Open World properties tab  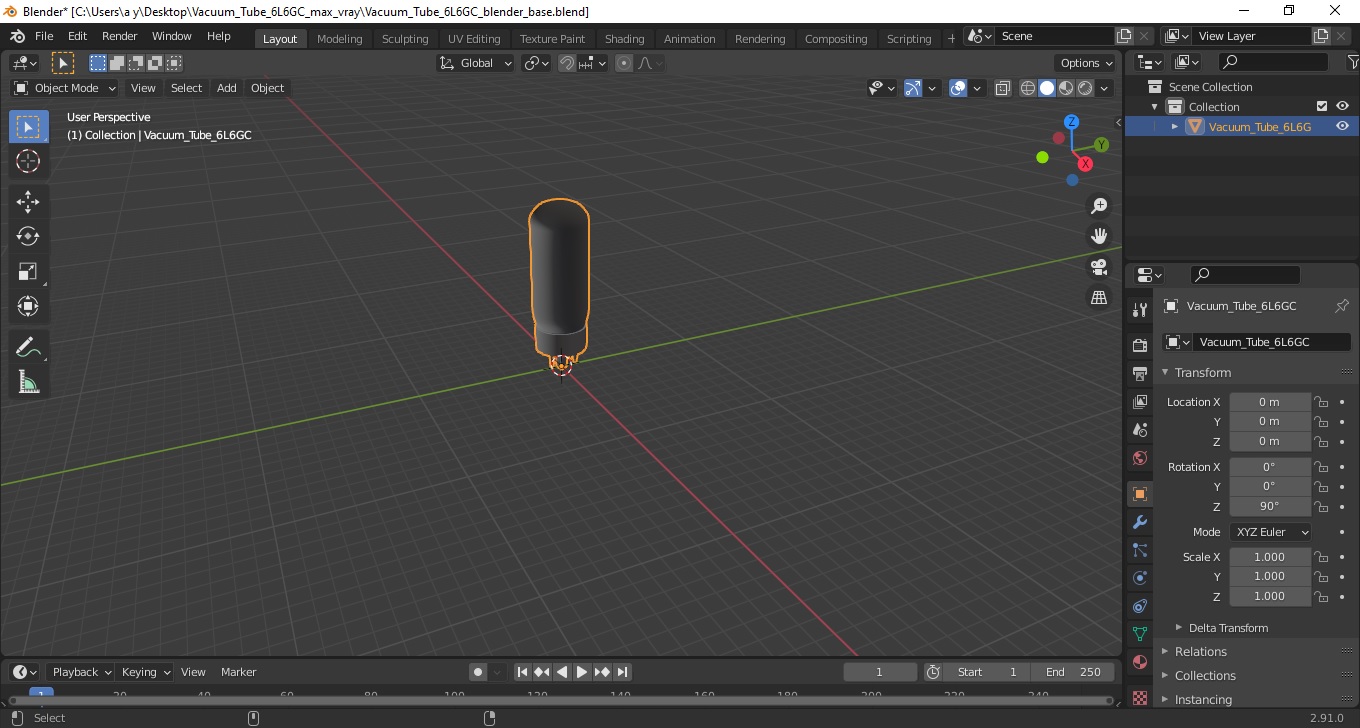[x=1139, y=458]
